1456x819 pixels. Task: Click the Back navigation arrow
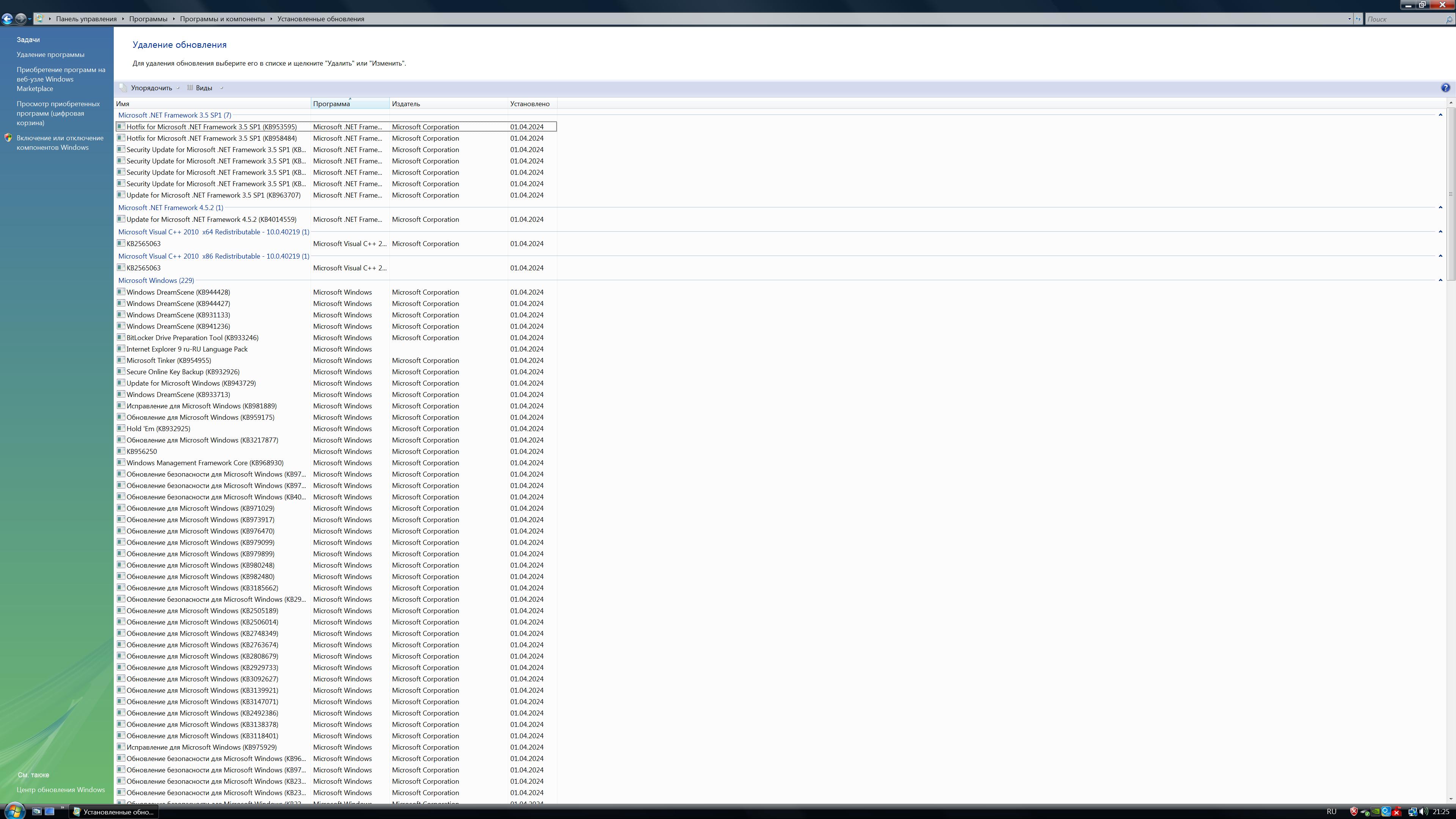[7, 19]
